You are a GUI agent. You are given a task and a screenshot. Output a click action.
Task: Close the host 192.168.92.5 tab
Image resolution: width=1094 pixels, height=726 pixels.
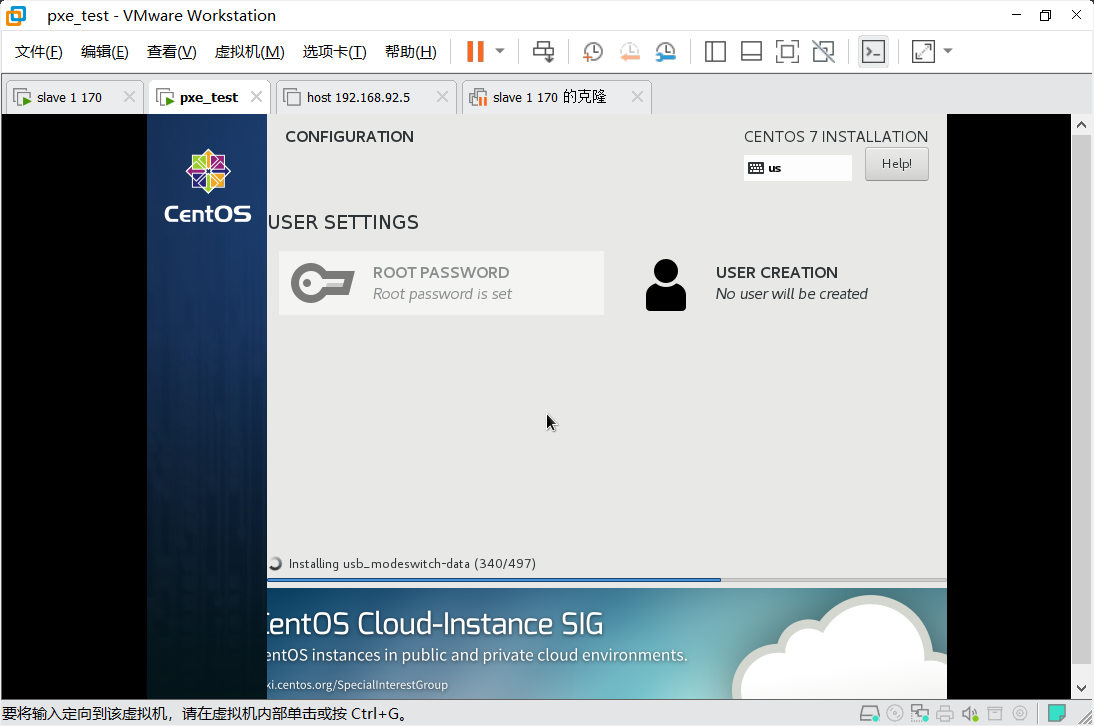click(x=442, y=97)
